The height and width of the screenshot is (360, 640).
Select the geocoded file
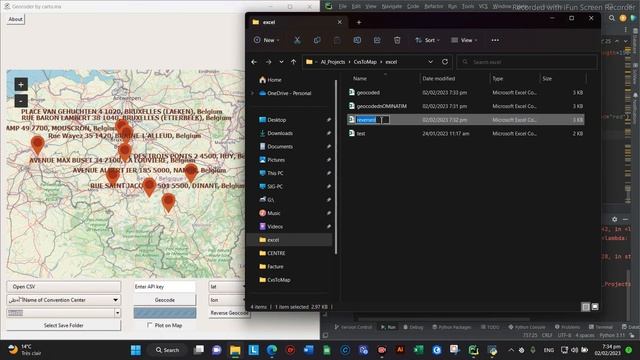465,93
